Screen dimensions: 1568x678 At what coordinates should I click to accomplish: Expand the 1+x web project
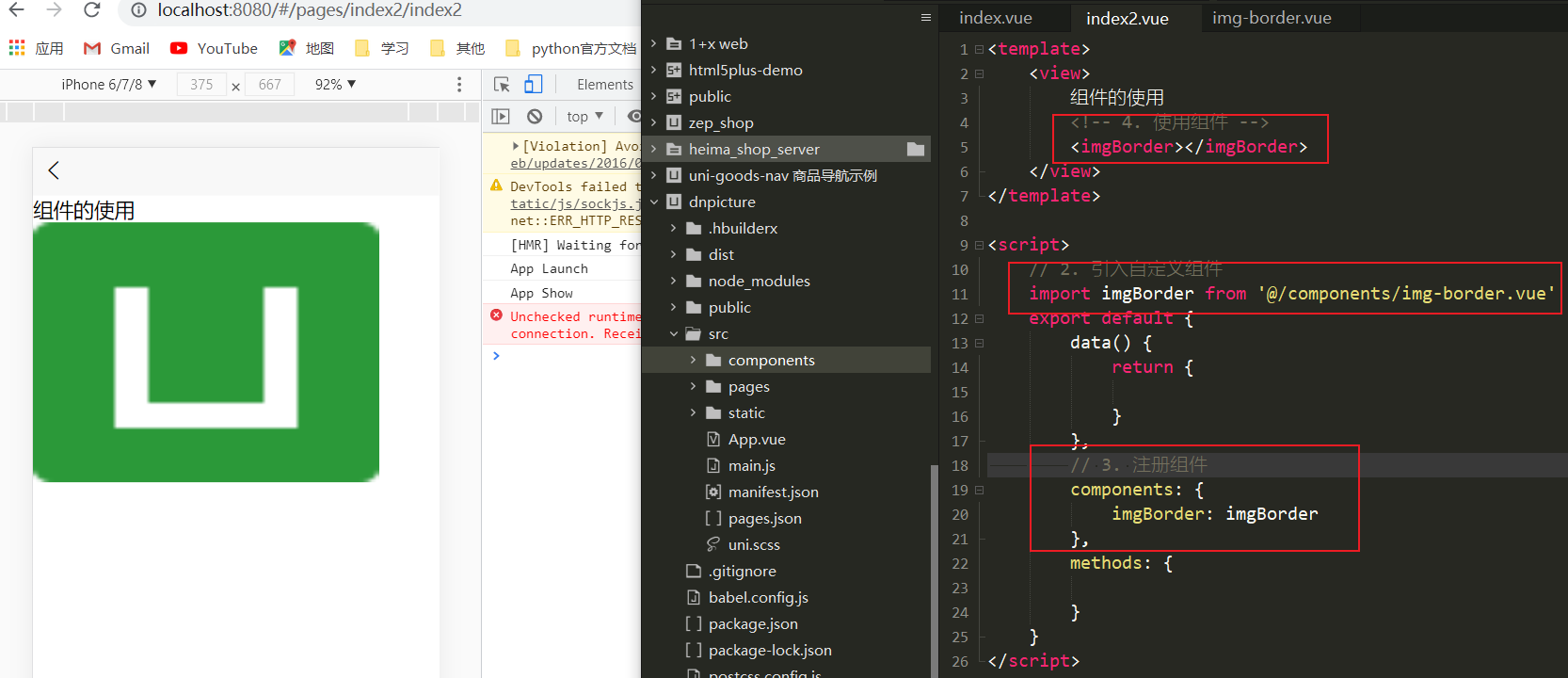[654, 43]
